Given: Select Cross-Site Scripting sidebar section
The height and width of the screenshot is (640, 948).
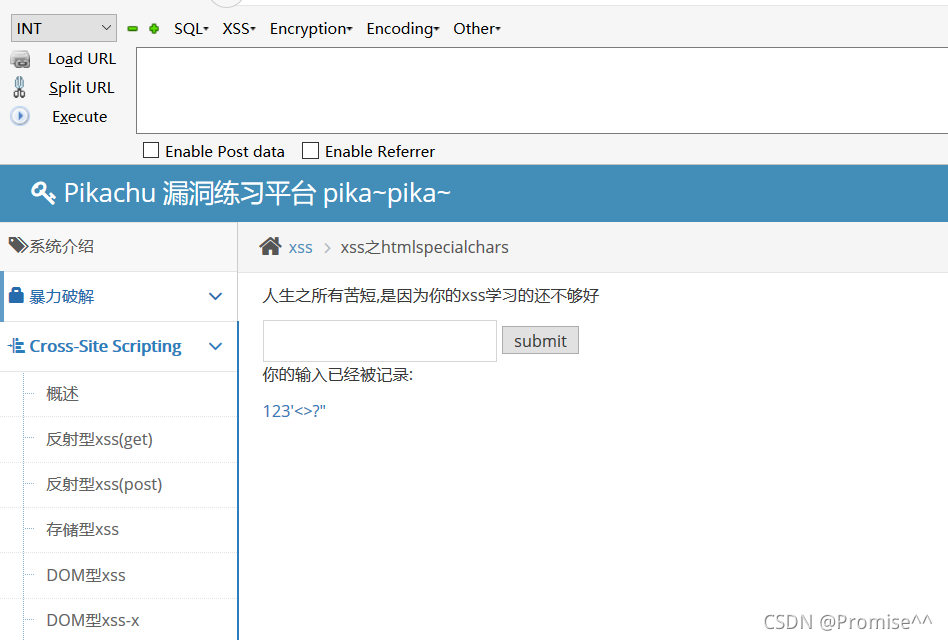Looking at the screenshot, I should click(120, 346).
